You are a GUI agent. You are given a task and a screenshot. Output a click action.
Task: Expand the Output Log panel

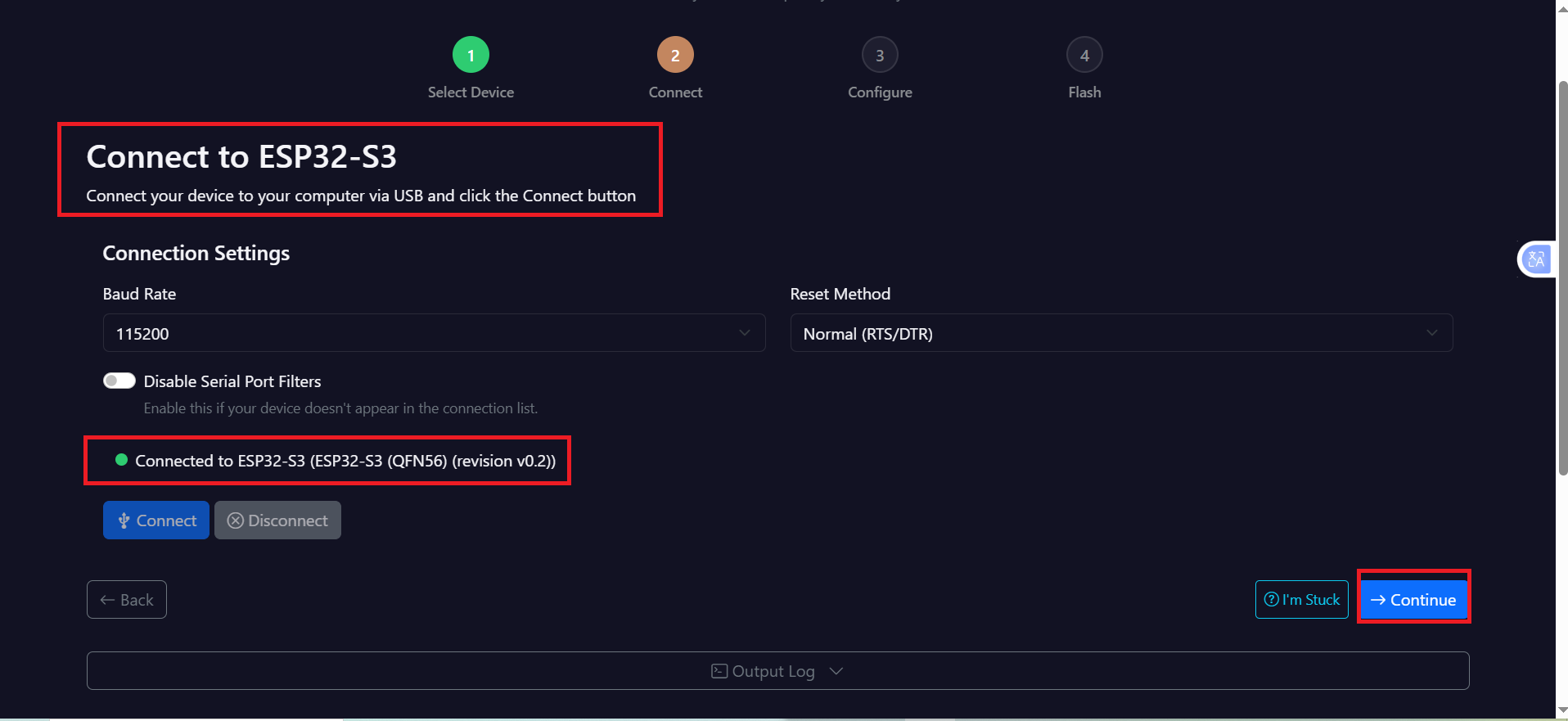point(777,671)
